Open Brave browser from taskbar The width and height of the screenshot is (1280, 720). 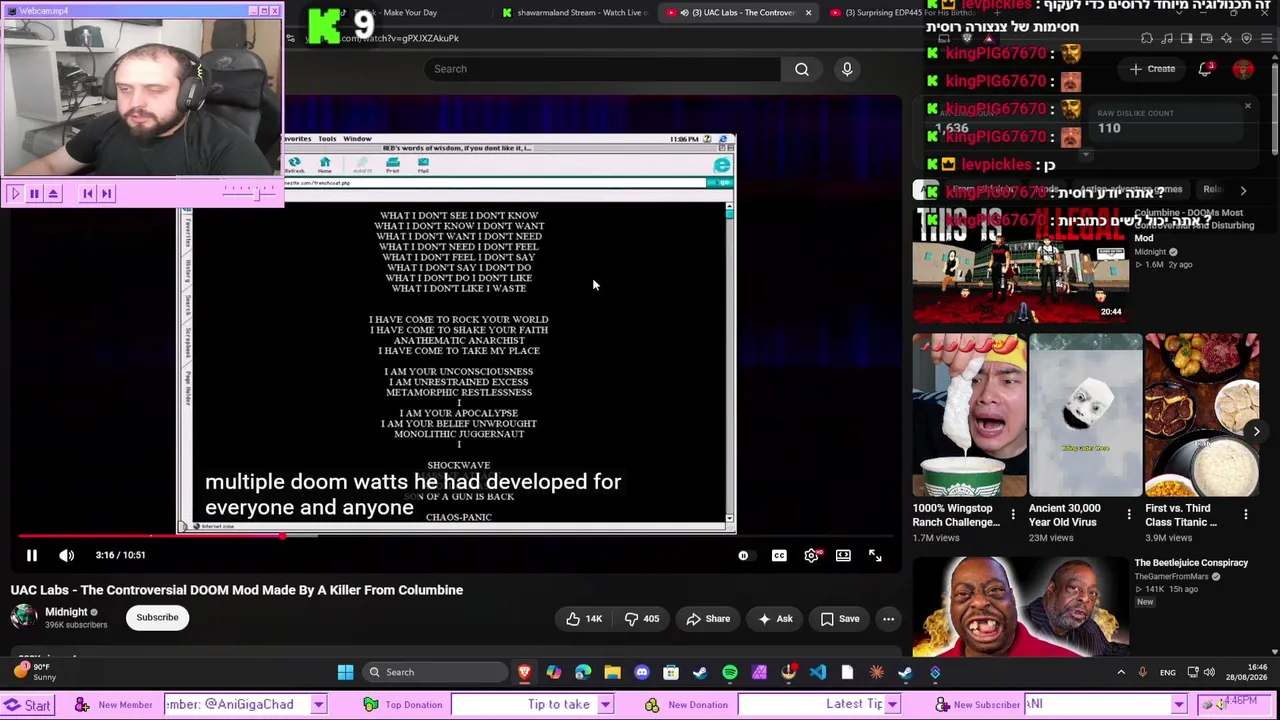click(x=524, y=672)
